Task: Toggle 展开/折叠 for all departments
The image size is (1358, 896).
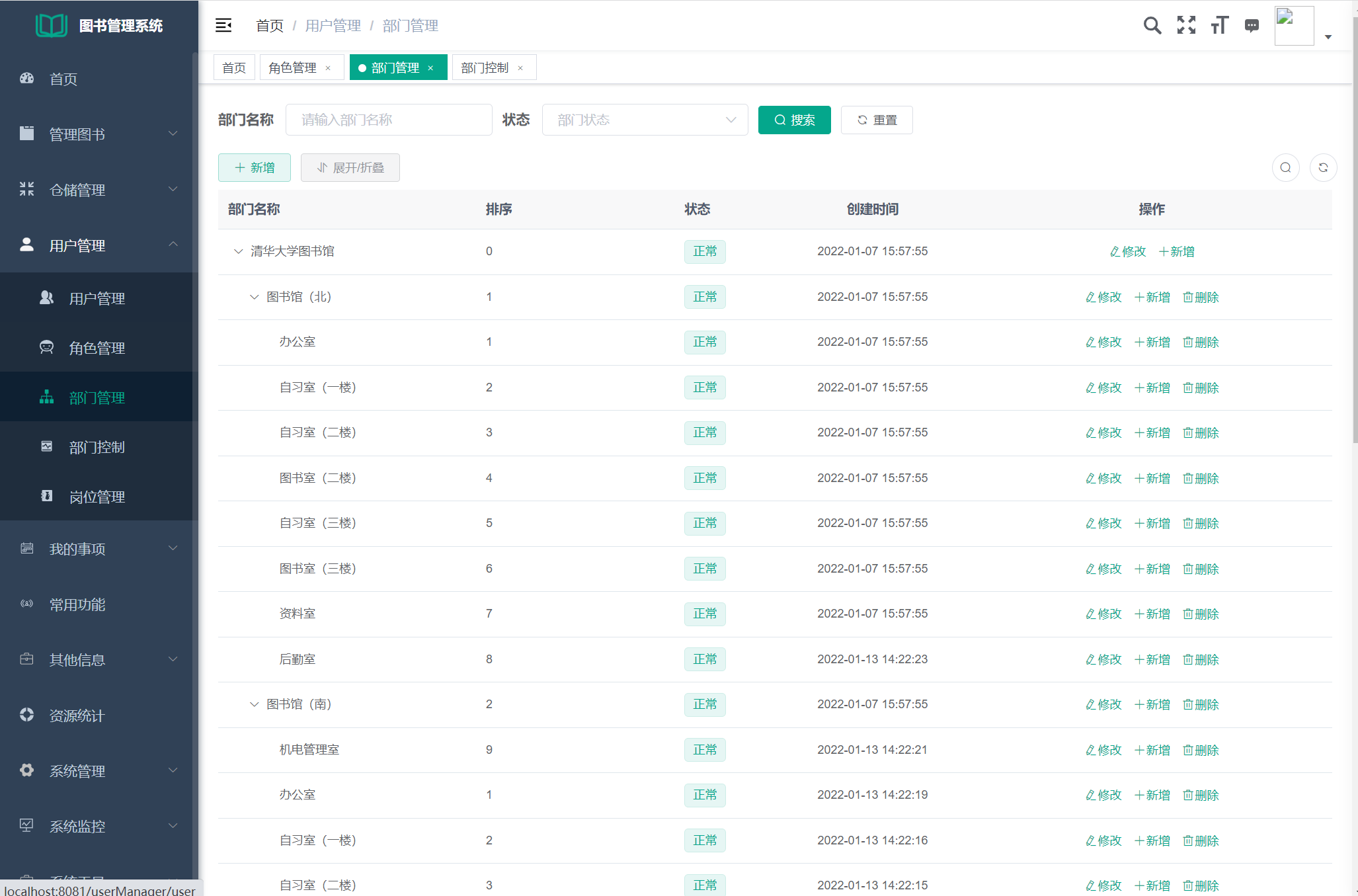Action: coord(350,167)
